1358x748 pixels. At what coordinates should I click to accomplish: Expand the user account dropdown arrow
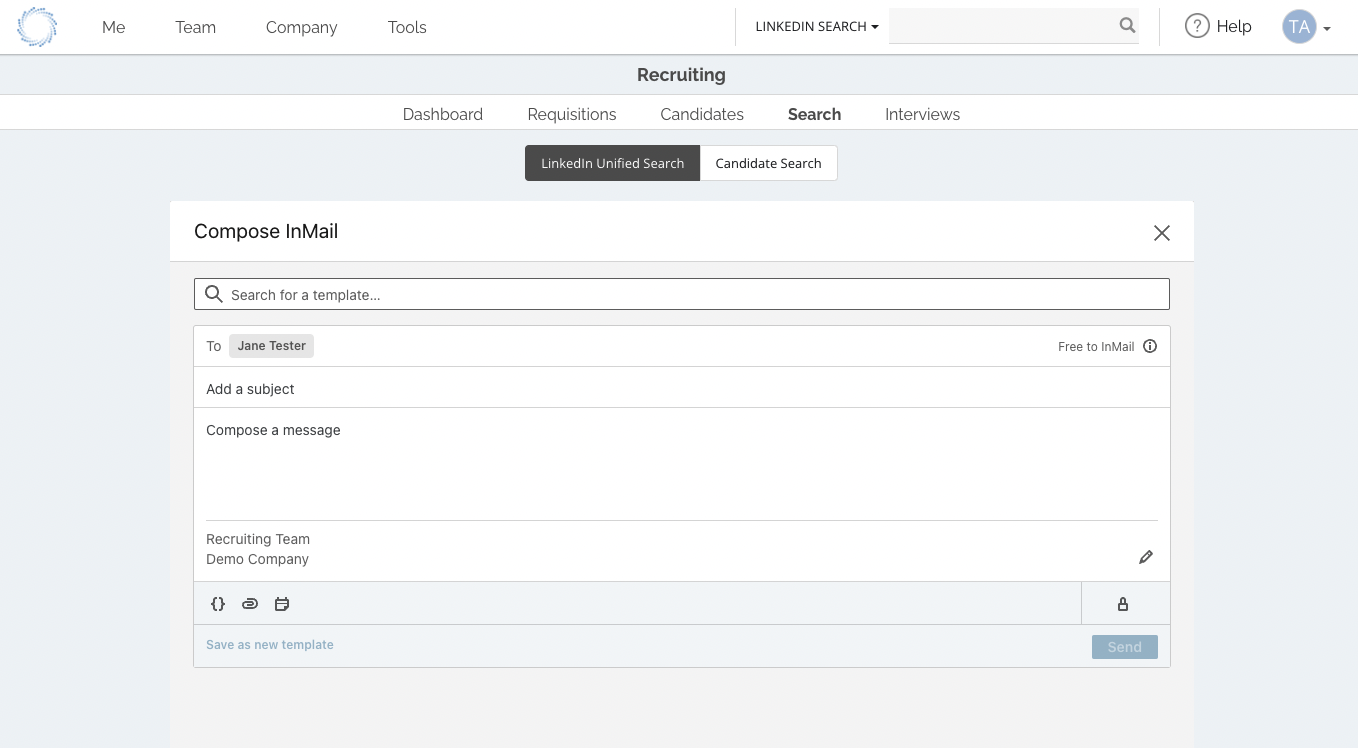tap(1327, 29)
